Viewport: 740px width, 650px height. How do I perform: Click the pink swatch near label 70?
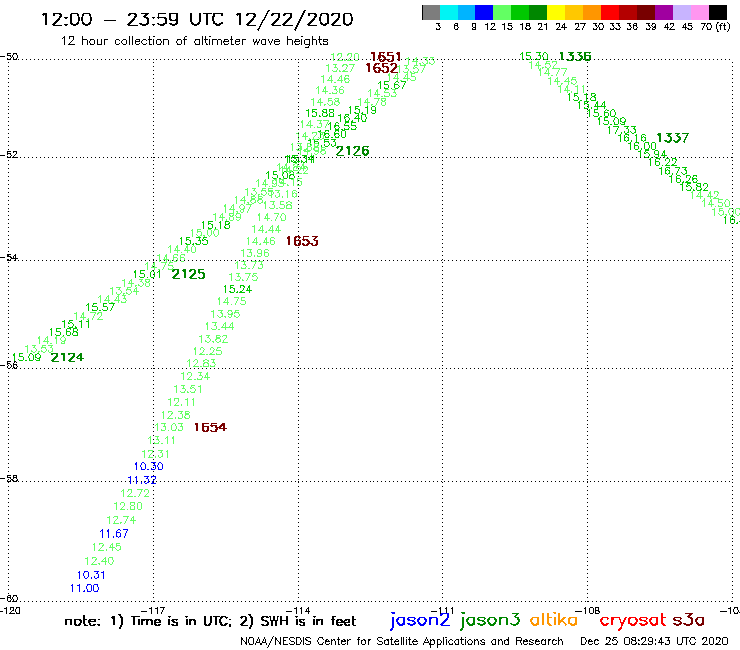click(700, 12)
